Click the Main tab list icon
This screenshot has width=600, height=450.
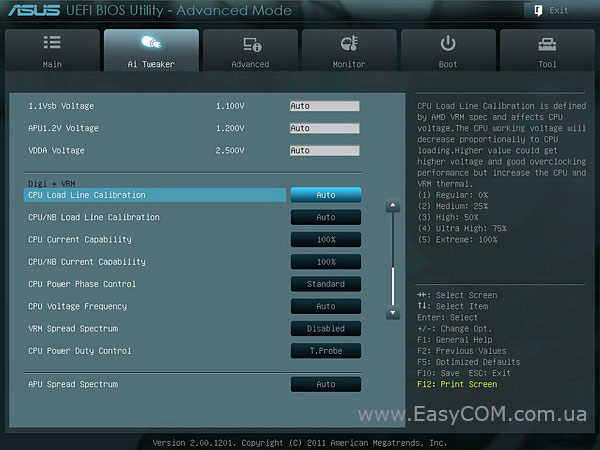tap(52, 42)
